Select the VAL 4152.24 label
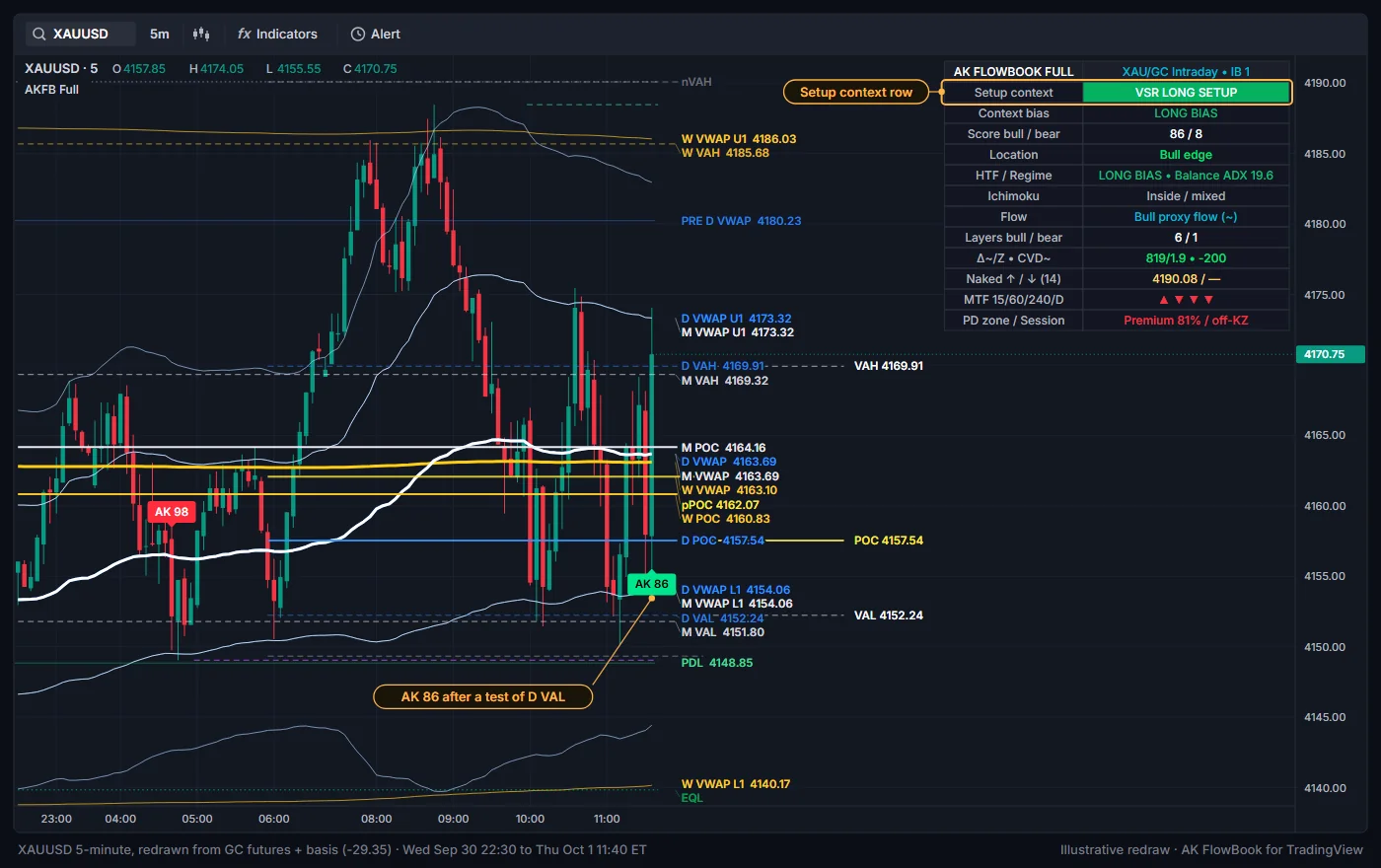 coord(889,615)
